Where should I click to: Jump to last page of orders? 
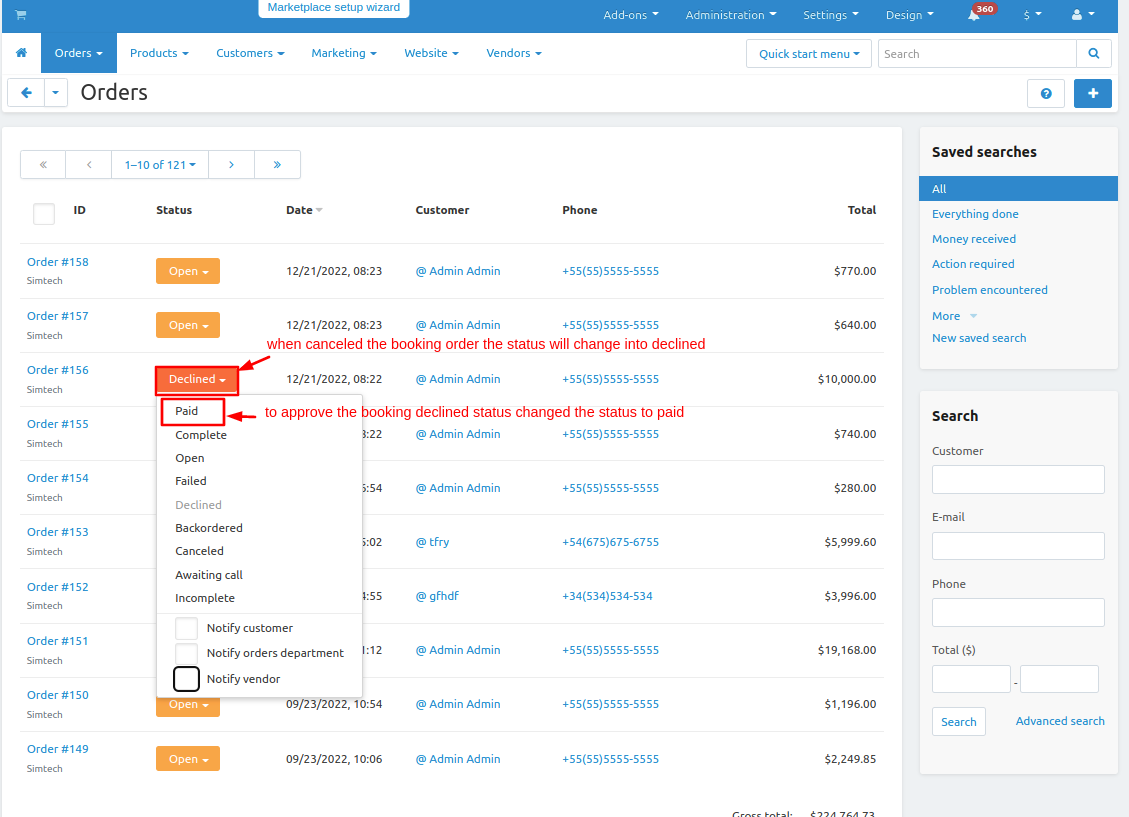click(x=277, y=165)
